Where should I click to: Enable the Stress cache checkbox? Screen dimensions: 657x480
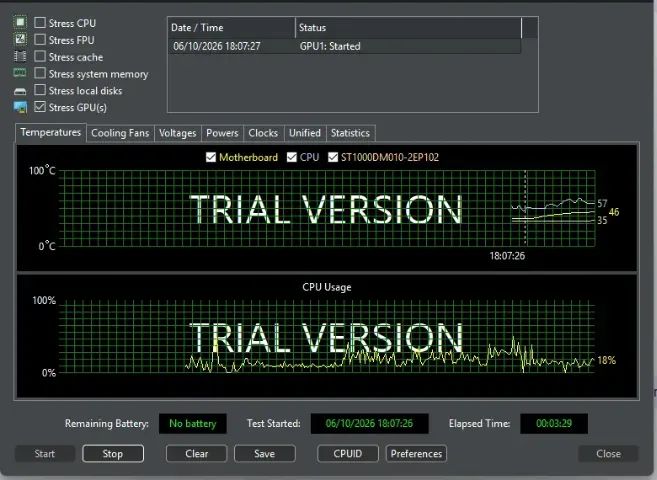point(40,56)
